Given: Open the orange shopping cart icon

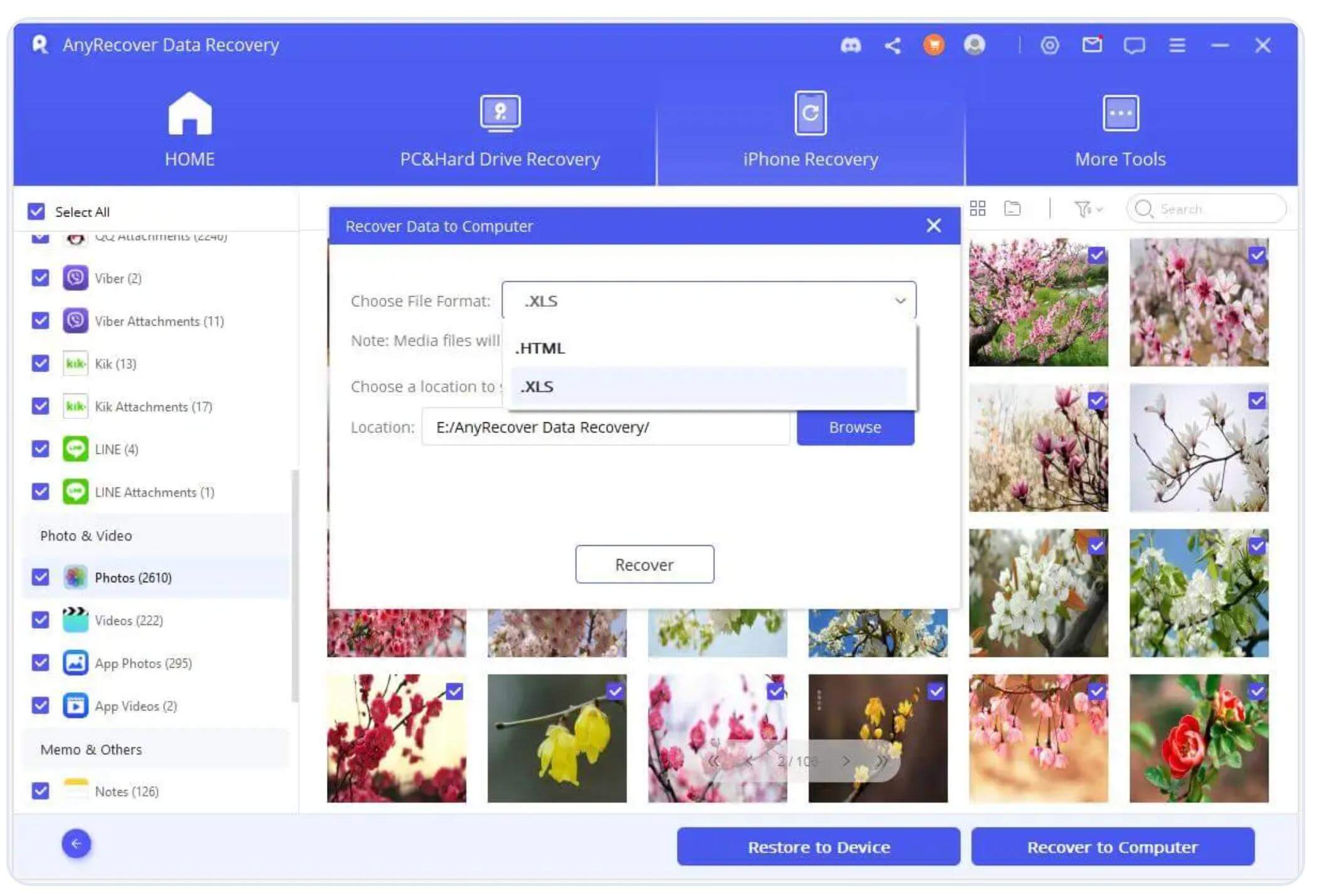Looking at the screenshot, I should click(x=934, y=45).
